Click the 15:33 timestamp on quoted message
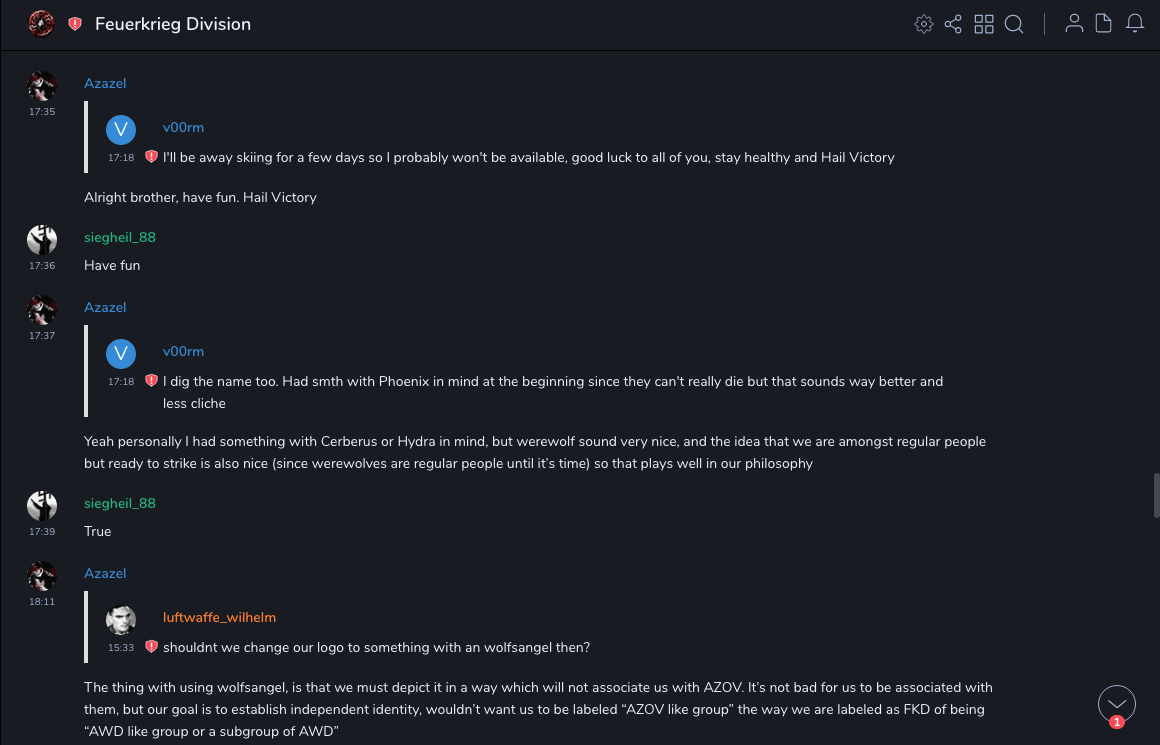 [x=121, y=648]
